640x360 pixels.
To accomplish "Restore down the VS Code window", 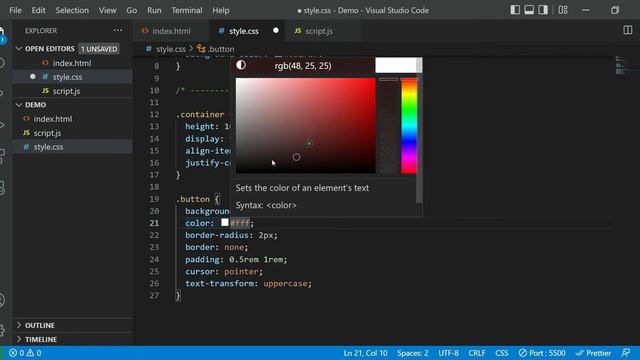I will pos(615,10).
